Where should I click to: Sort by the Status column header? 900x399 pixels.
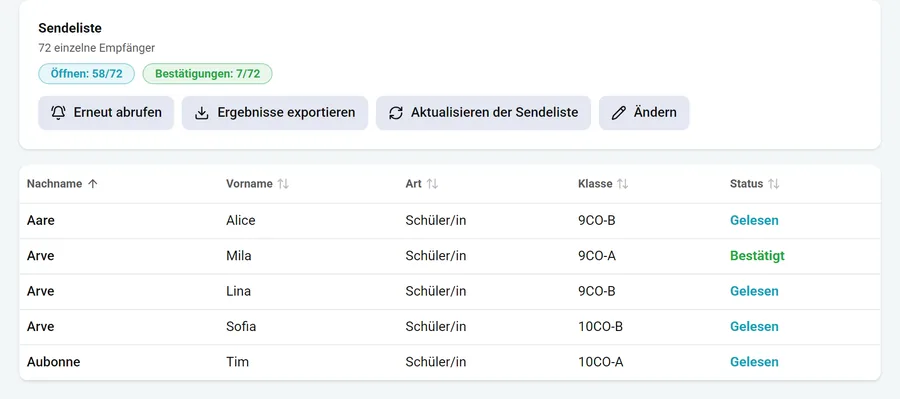[x=746, y=184]
